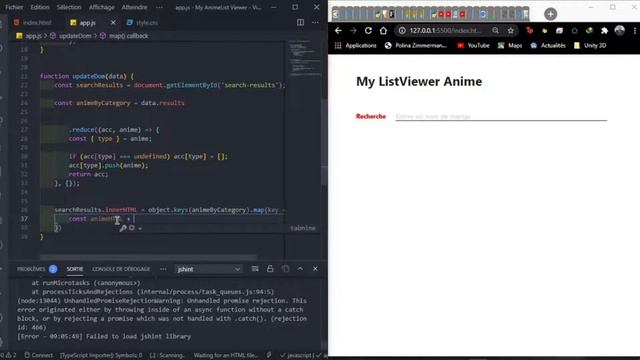Open the Extensions puzzle piece menu

[x=604, y=31]
